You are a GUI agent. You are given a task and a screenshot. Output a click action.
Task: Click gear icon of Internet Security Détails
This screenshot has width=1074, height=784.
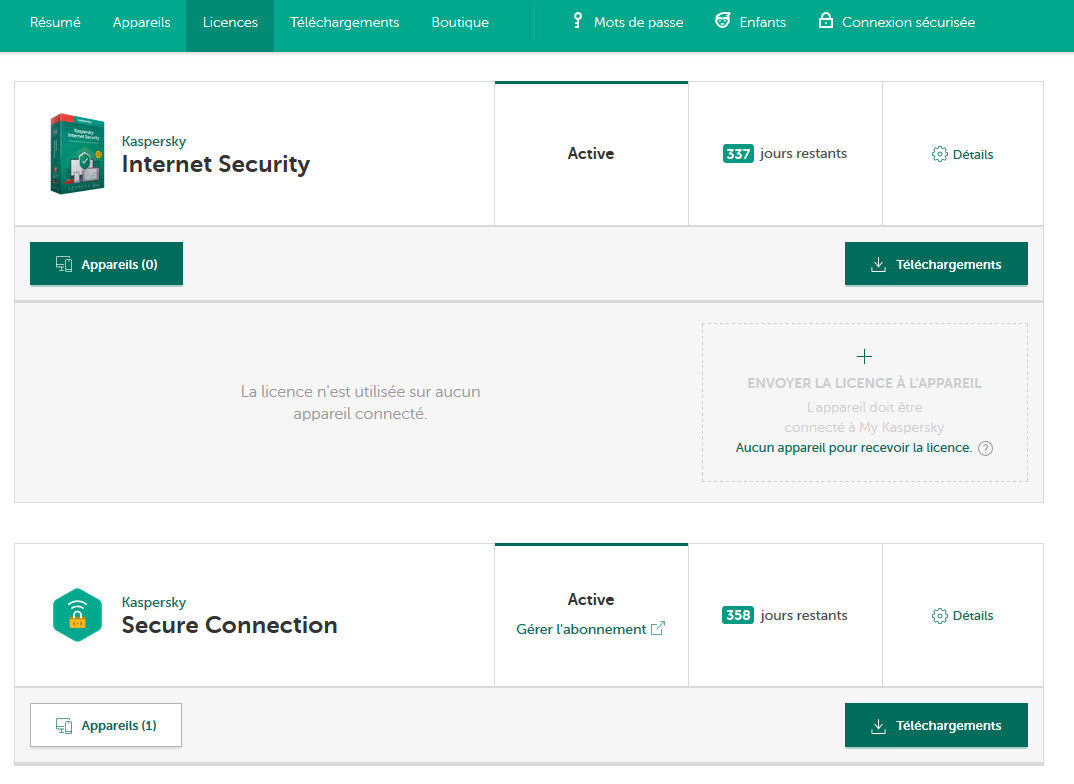[x=939, y=154]
